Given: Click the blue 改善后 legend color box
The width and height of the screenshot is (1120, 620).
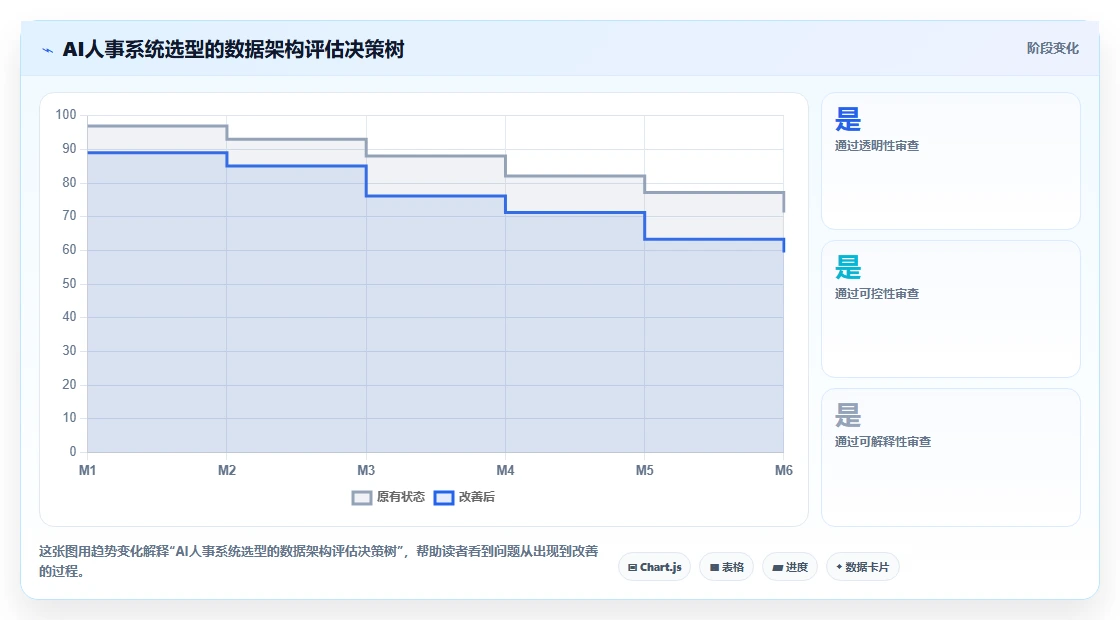Looking at the screenshot, I should tap(444, 498).
